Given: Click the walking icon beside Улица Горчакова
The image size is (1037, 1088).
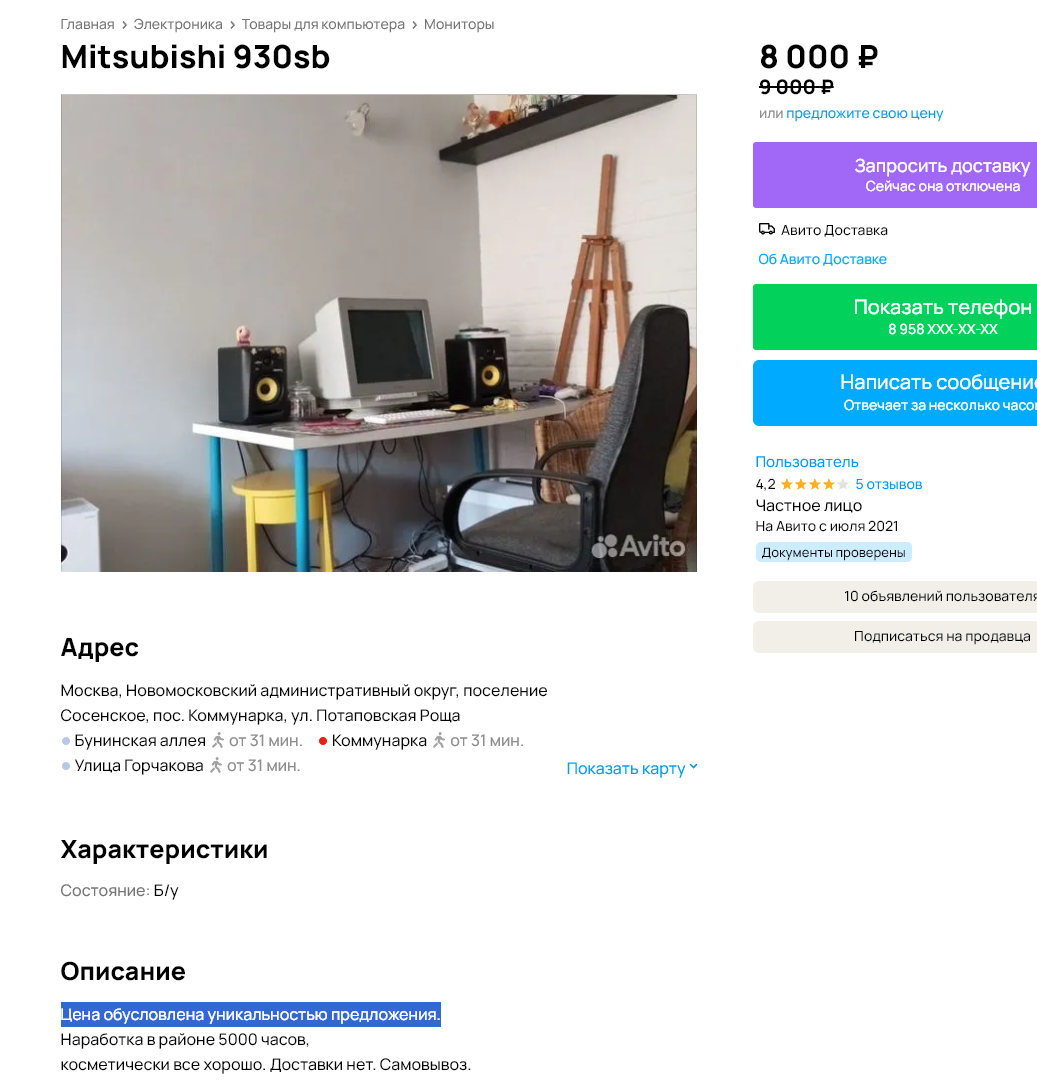Looking at the screenshot, I should click(x=216, y=766).
